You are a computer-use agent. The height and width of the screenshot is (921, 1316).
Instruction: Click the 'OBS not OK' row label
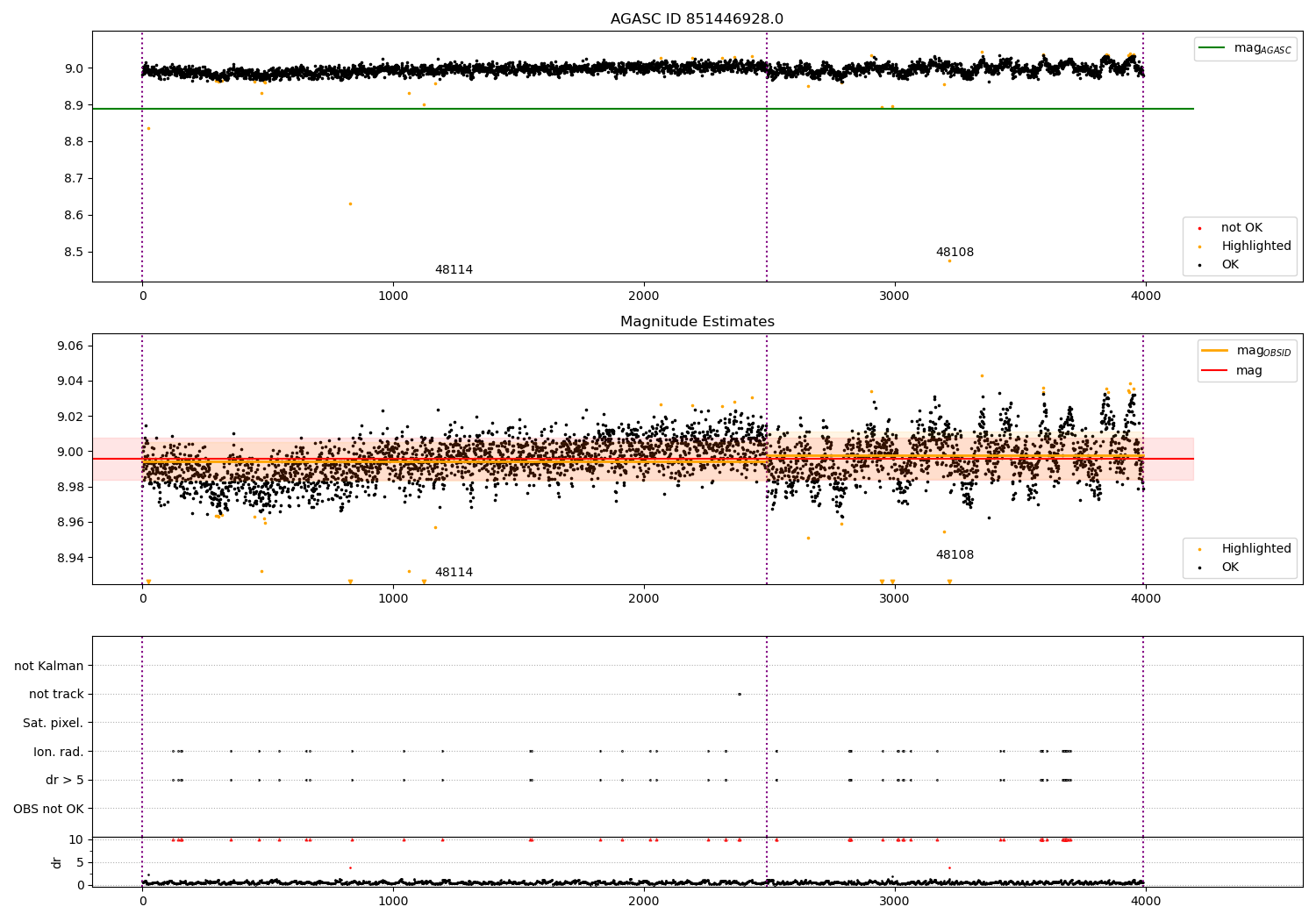pyautogui.click(x=49, y=809)
